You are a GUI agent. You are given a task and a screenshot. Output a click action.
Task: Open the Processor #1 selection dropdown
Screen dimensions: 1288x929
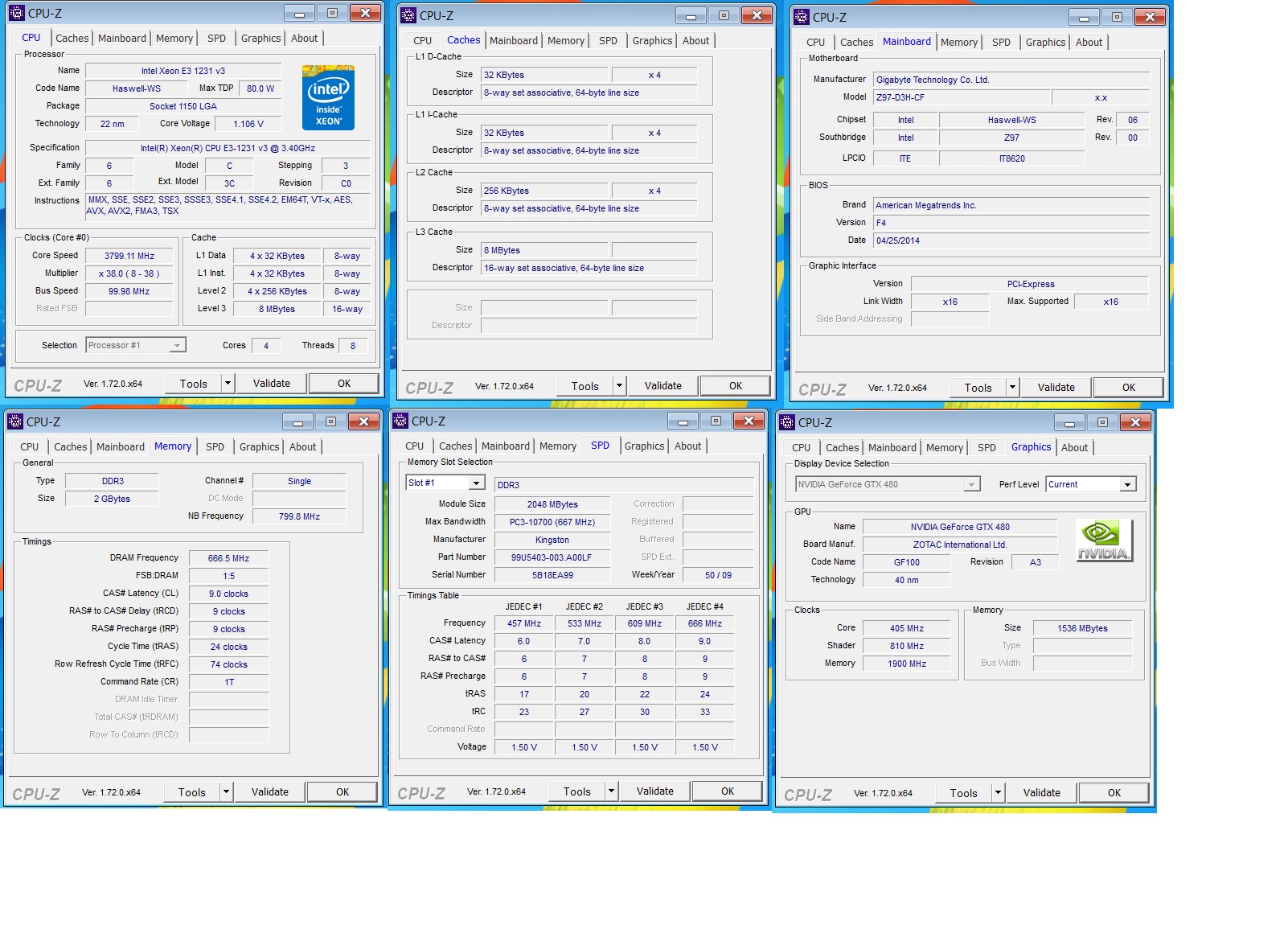177,345
